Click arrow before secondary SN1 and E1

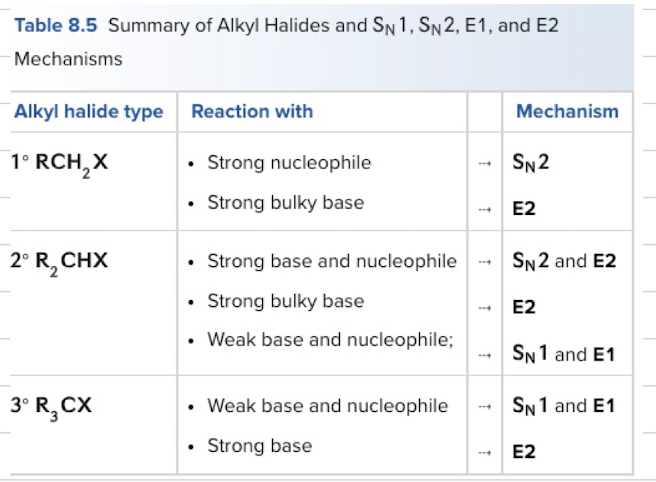tap(484, 355)
